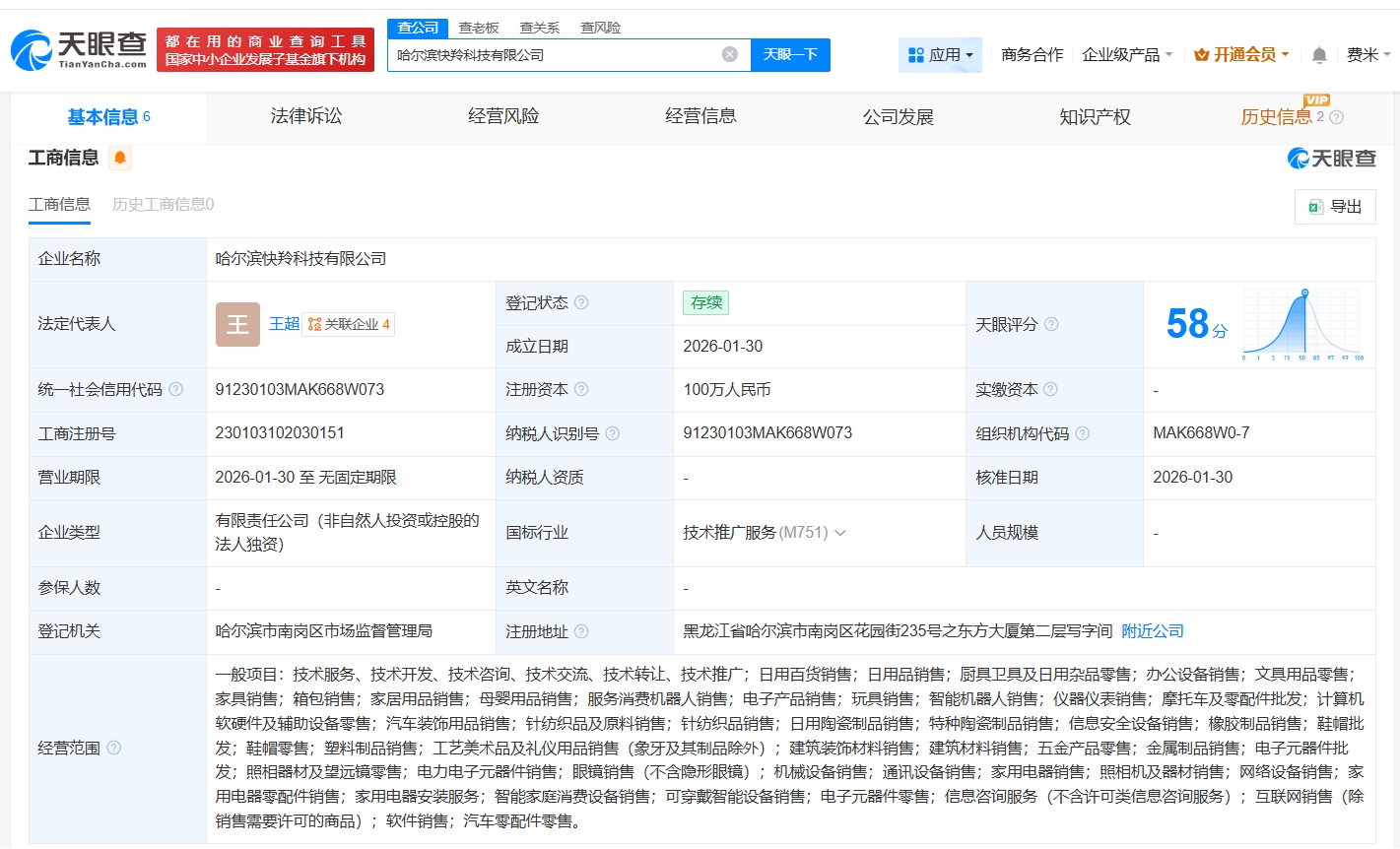
Task: Open the 应用 dropdown menu
Action: pyautogui.click(x=940, y=55)
